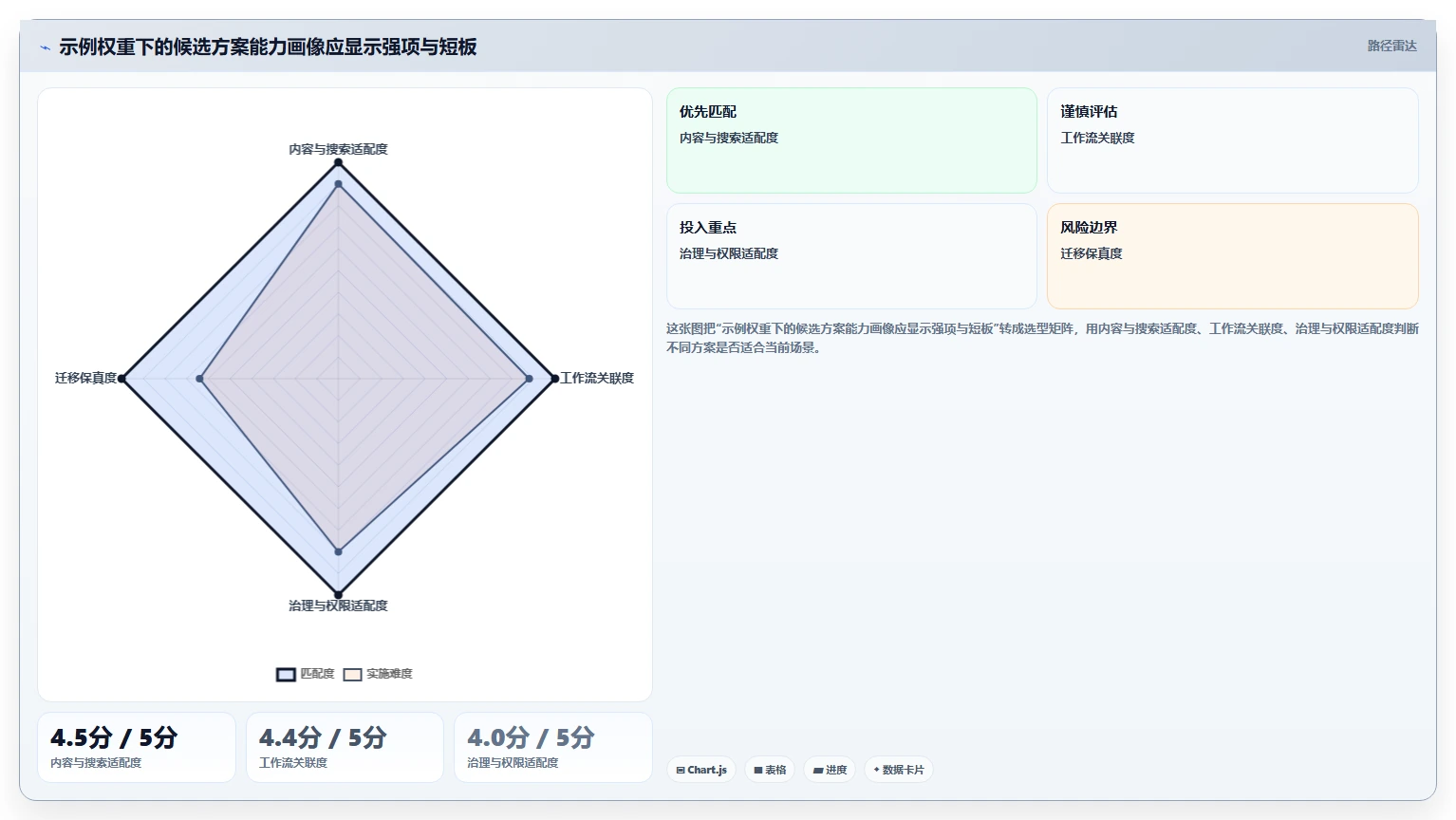1456x820 pixels.
Task: Open the orange 风险边界 card
Action: pos(1233,256)
